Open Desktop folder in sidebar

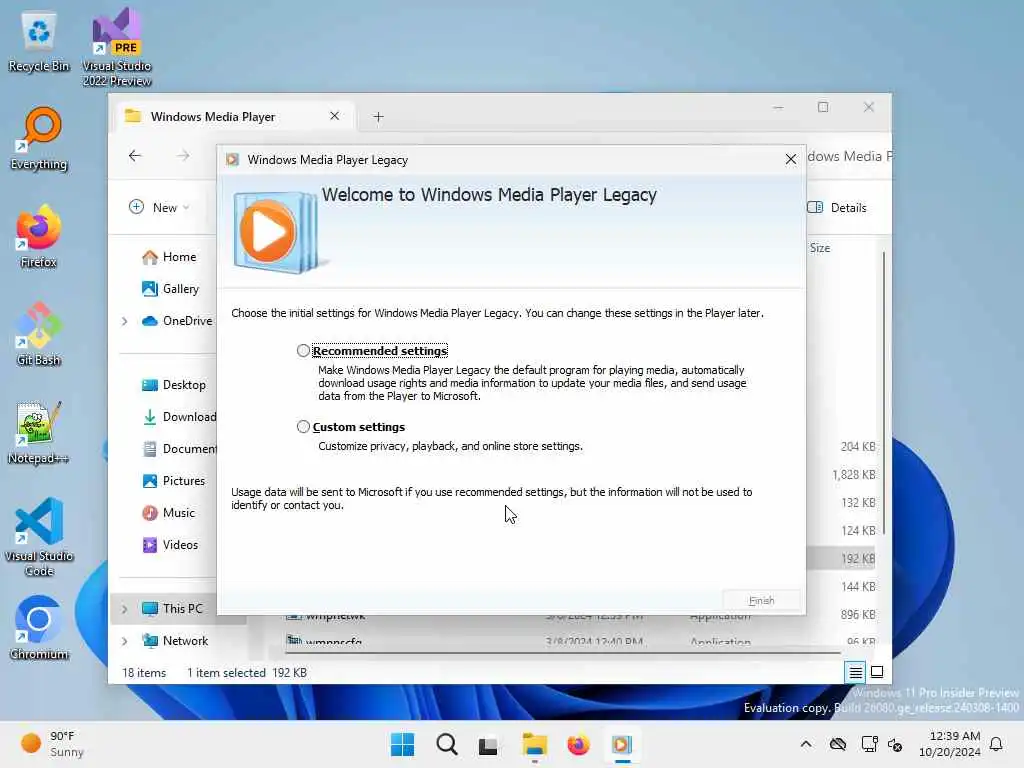pyautogui.click(x=174, y=385)
